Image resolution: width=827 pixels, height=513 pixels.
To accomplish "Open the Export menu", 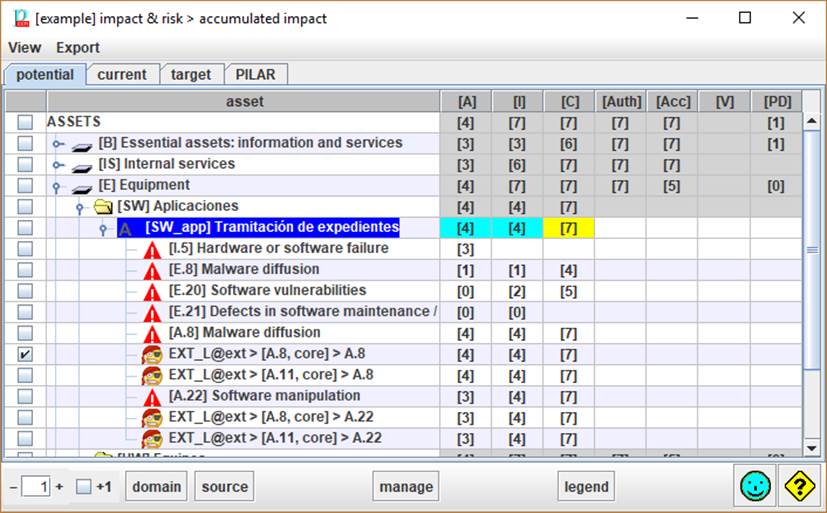I will (x=78, y=47).
